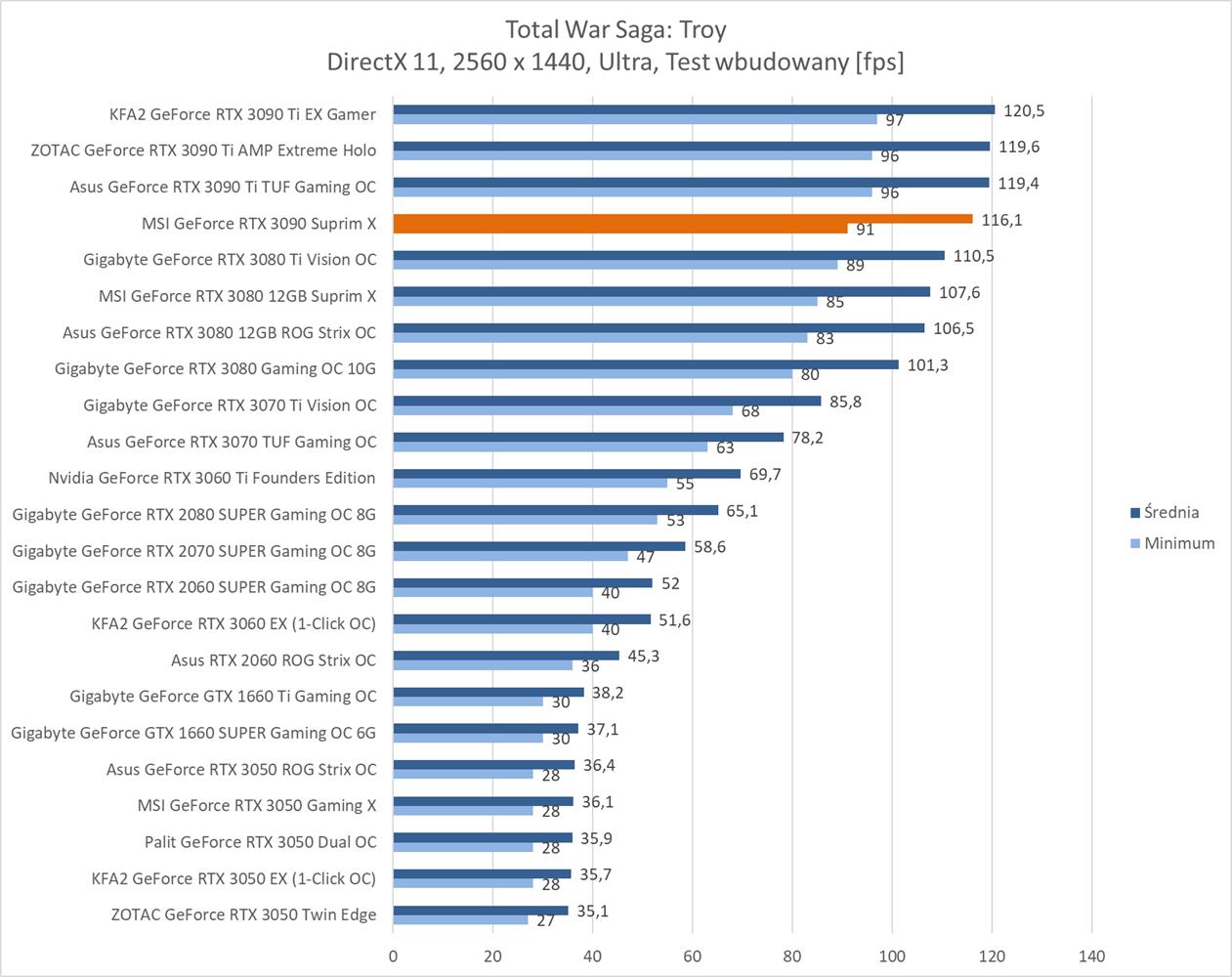Screen dimensions: 1232x977
Task: Click the average value "78,2"
Action: coord(807,438)
